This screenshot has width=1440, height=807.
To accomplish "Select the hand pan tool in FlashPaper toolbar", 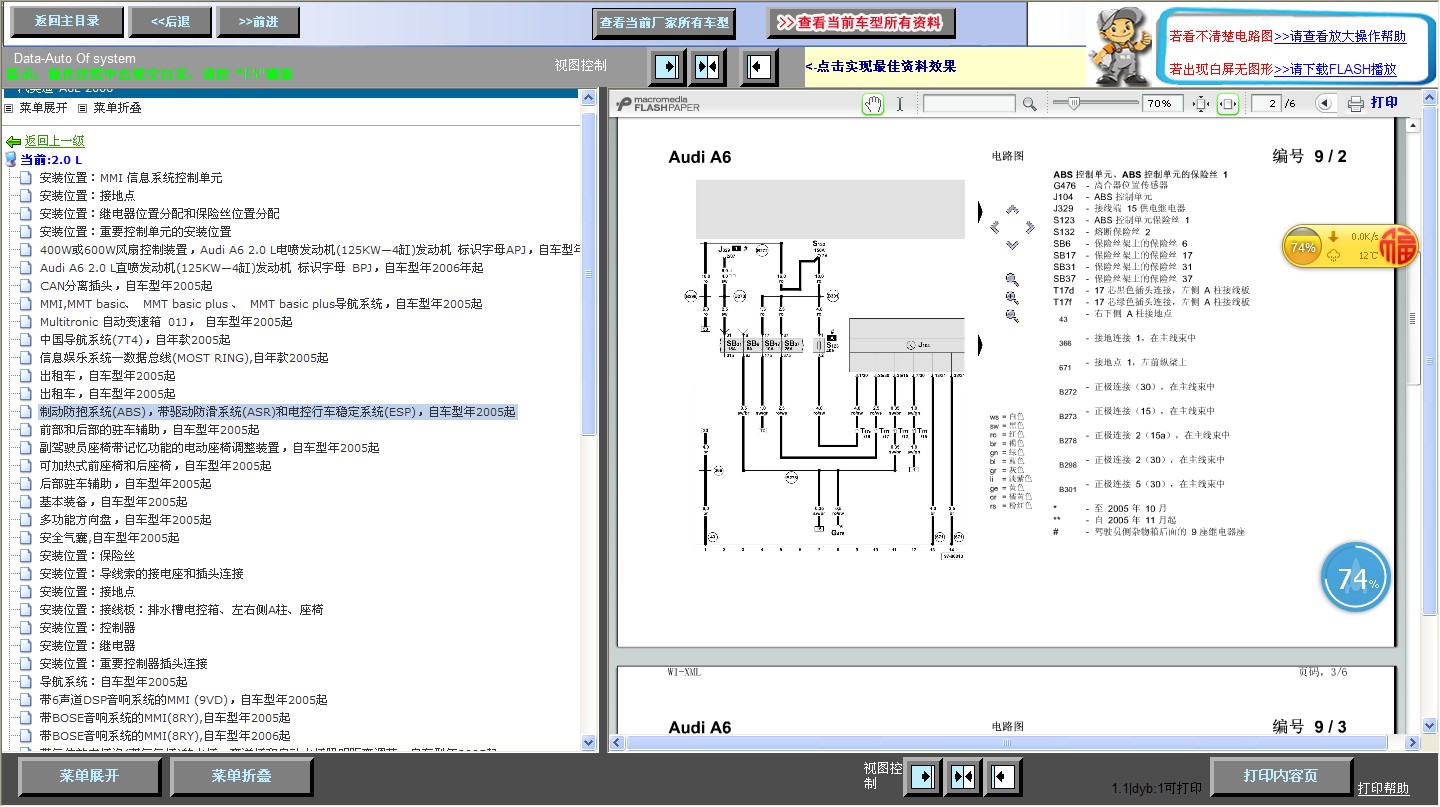I will pos(873,103).
